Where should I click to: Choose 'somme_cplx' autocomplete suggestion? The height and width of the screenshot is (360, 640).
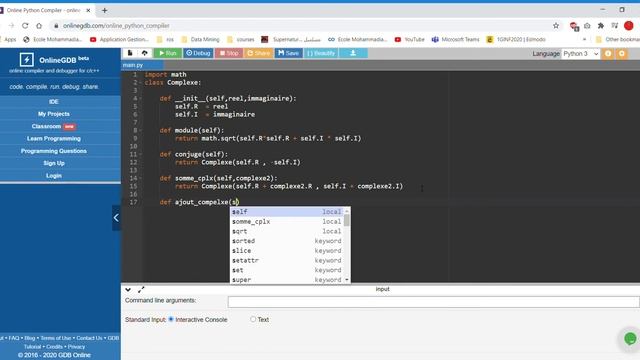tap(287, 222)
